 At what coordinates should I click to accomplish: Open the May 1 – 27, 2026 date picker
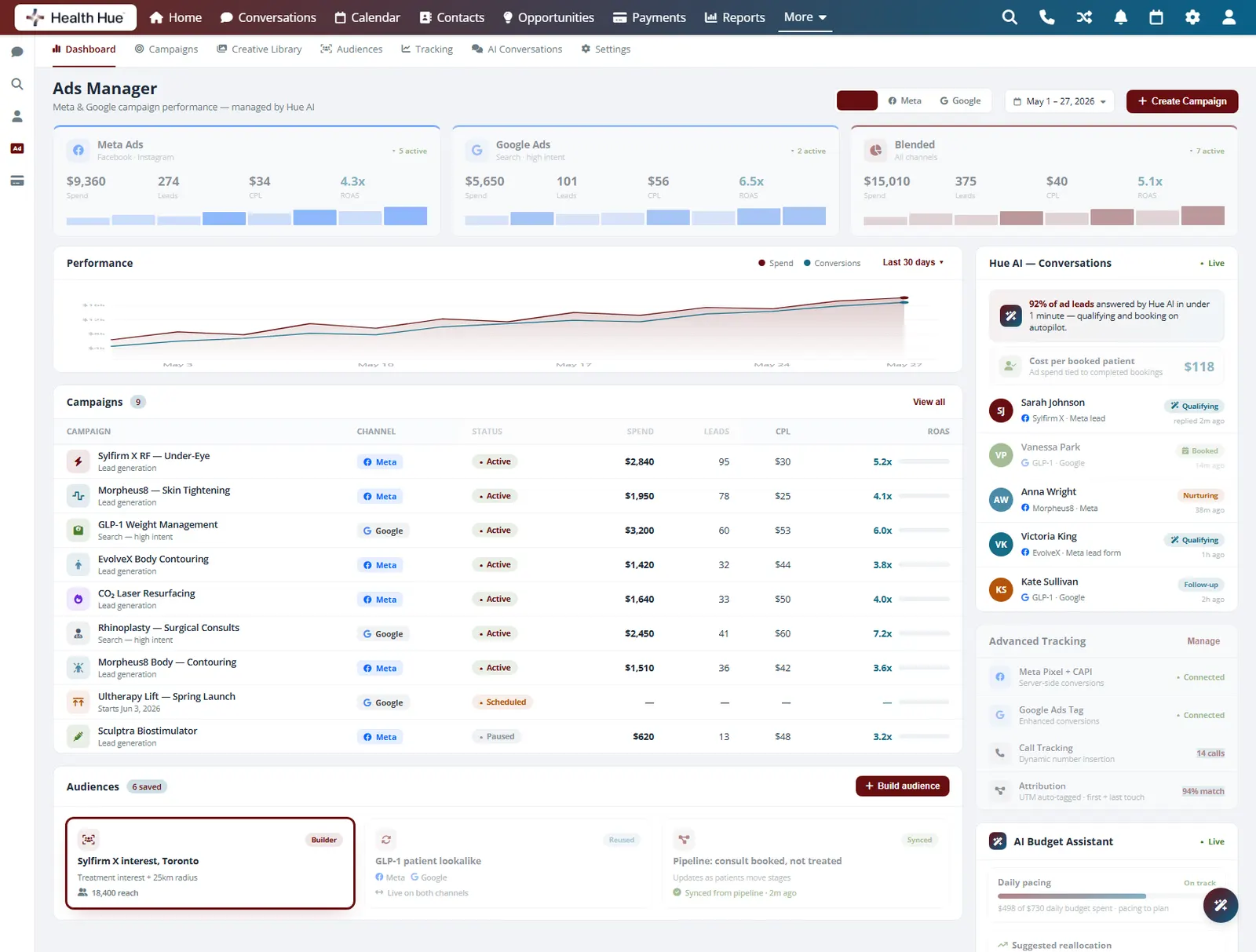click(1060, 101)
